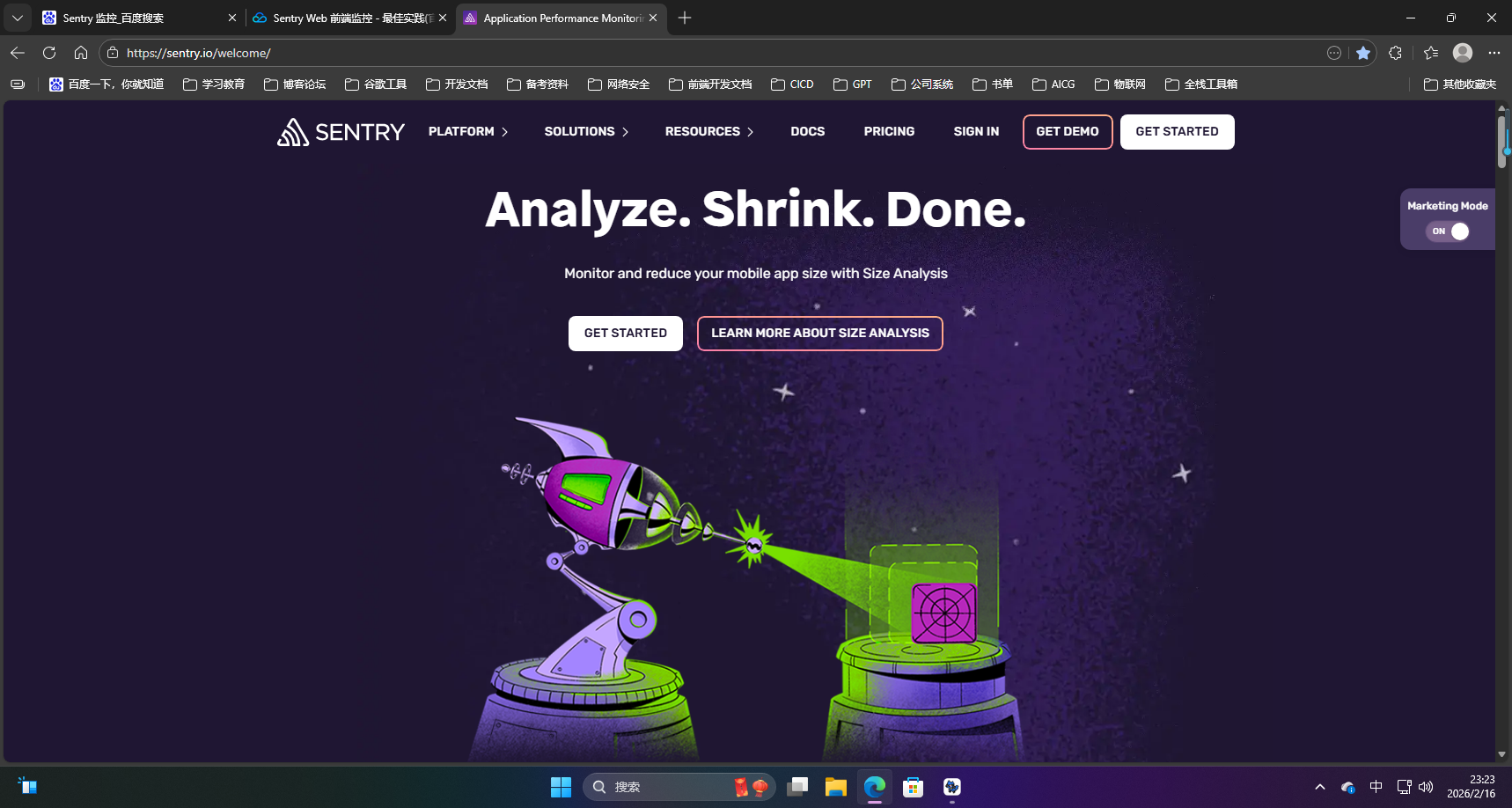Open browser extensions puzzle icon
Image resolution: width=1512 pixels, height=808 pixels.
pyautogui.click(x=1395, y=53)
